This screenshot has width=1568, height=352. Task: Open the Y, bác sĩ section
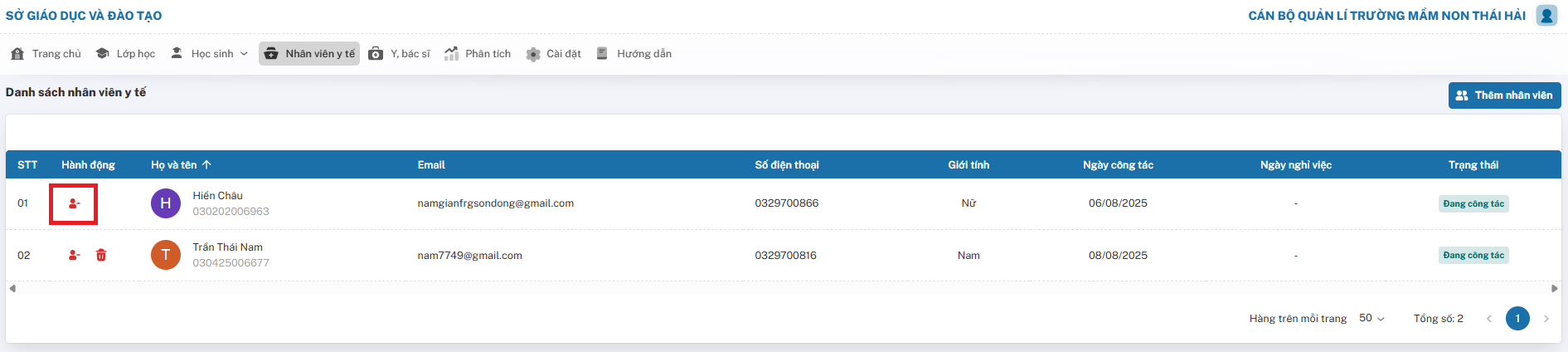pos(400,54)
